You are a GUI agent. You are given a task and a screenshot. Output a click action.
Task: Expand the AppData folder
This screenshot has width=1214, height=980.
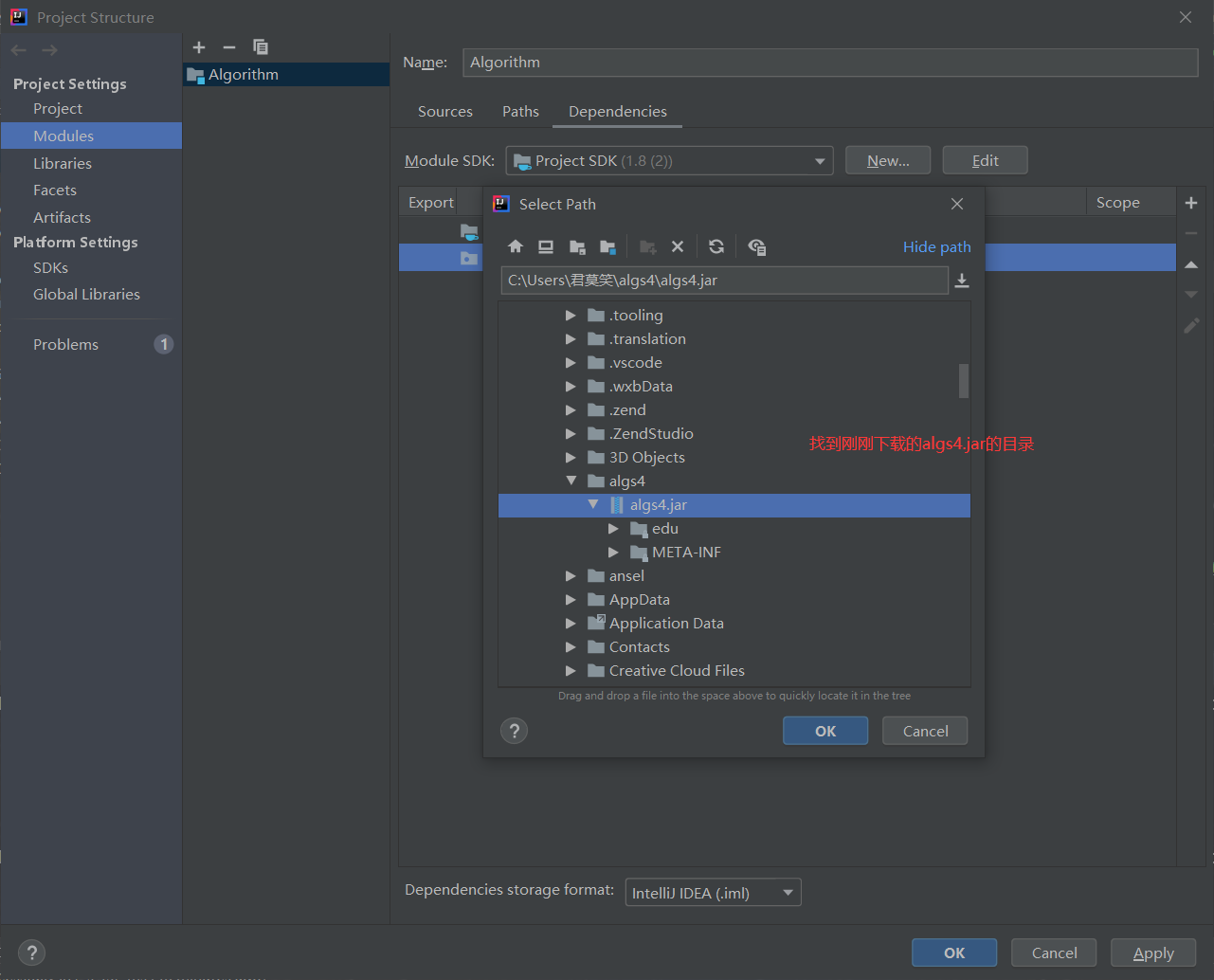[x=571, y=599]
